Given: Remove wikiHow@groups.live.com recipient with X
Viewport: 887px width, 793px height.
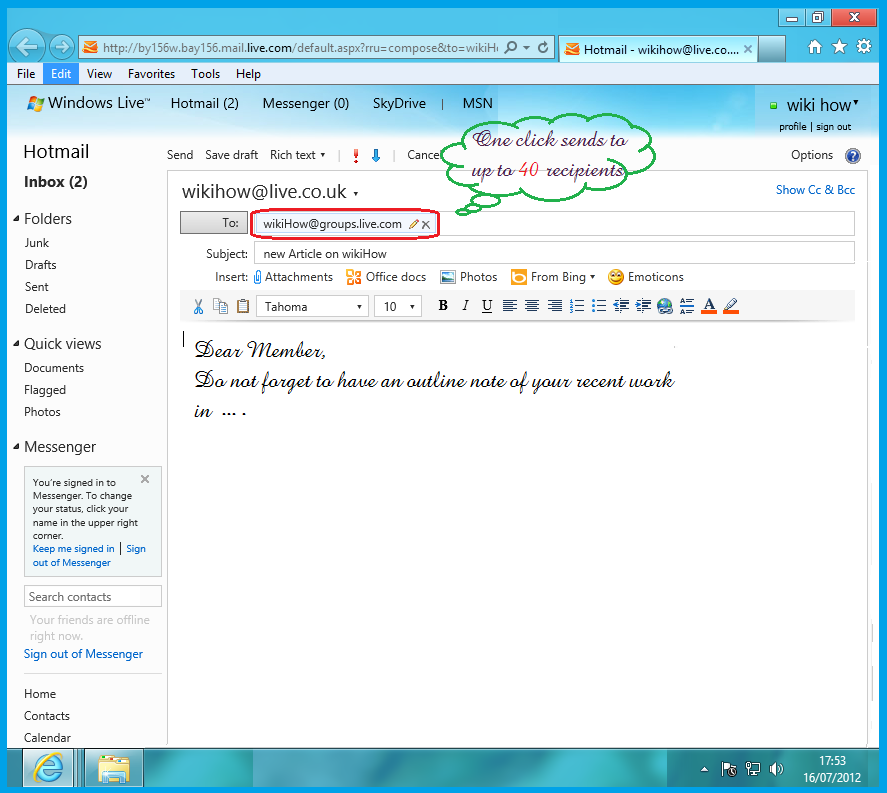Looking at the screenshot, I should [x=426, y=225].
